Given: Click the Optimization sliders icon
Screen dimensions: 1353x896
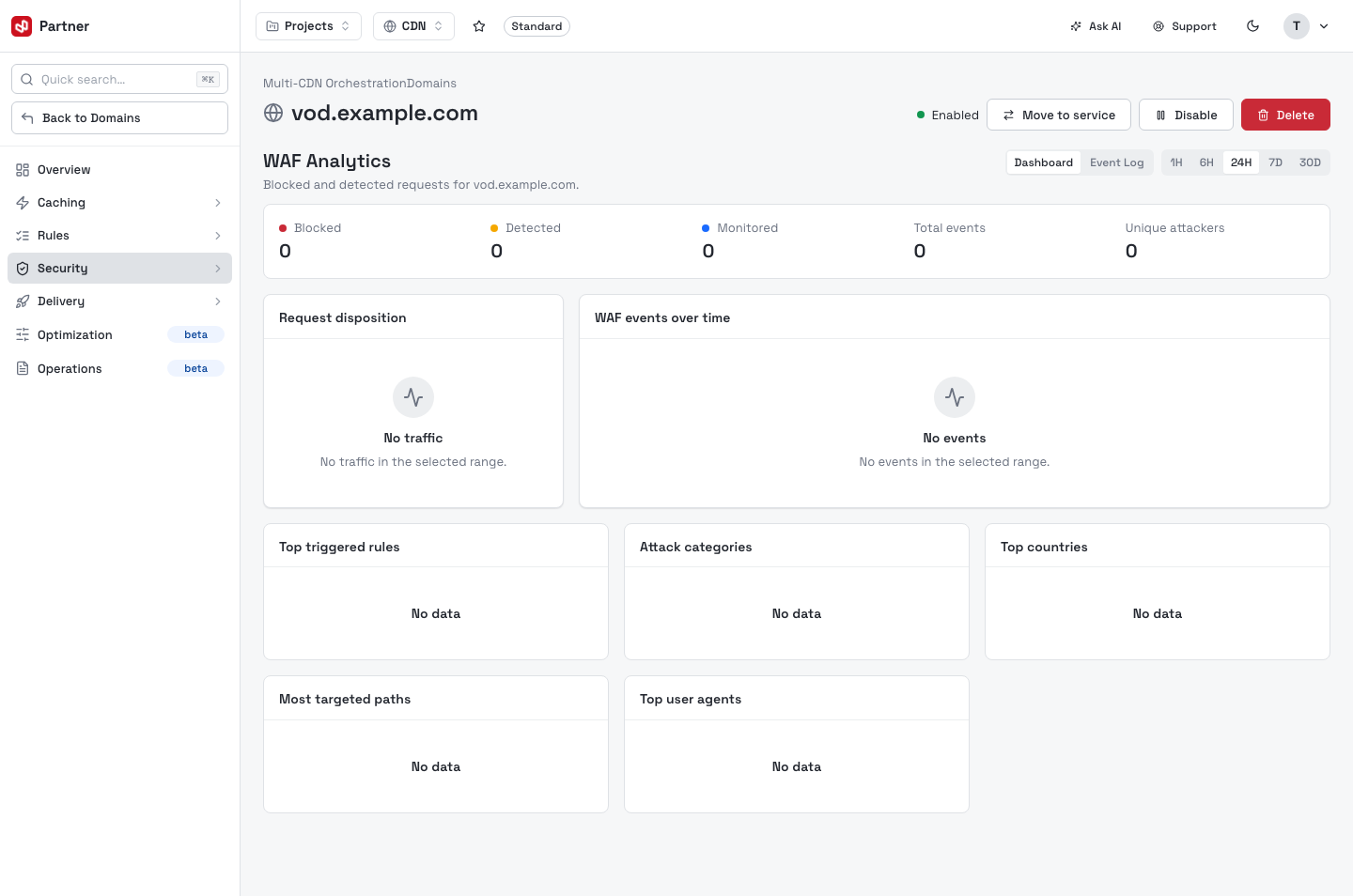Looking at the screenshot, I should point(23,335).
